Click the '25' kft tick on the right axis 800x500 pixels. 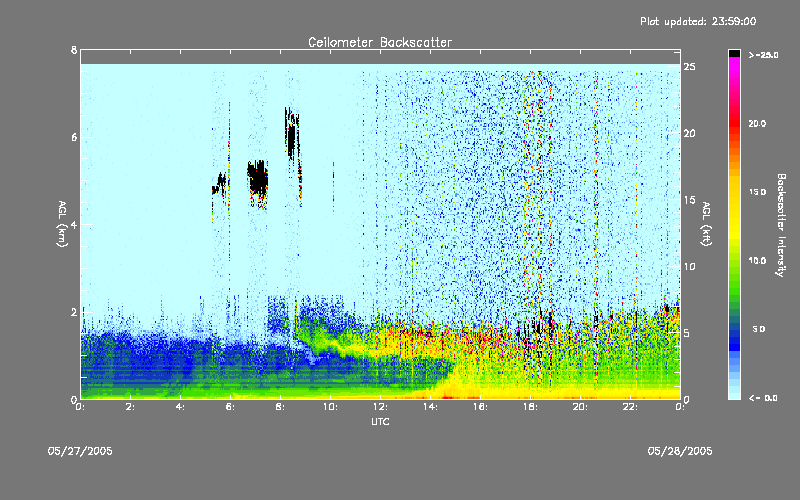689,67
